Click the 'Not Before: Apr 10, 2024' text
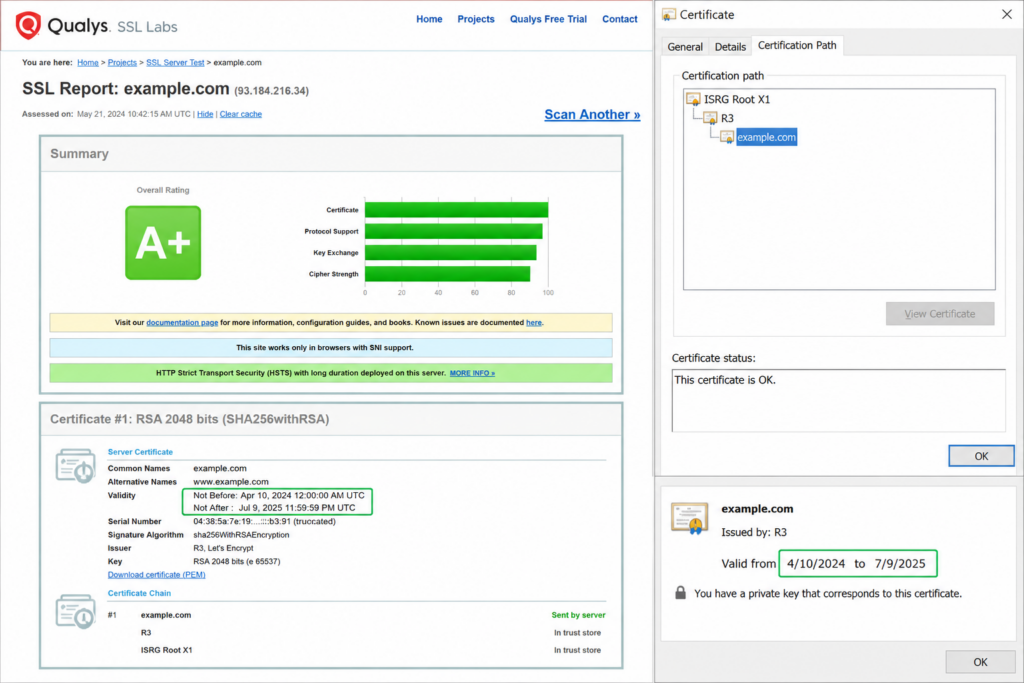Screen dimensions: 1024x683 279,496
